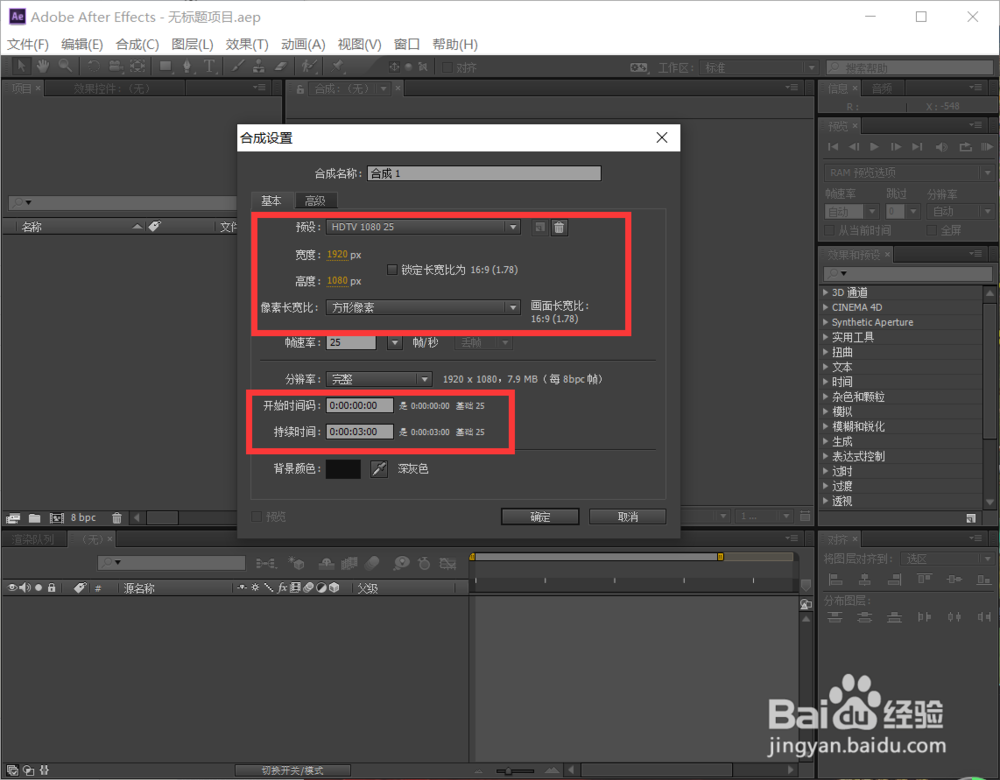Select the Unified Camera tool
Viewport: 1000px width, 780px height.
click(115, 66)
